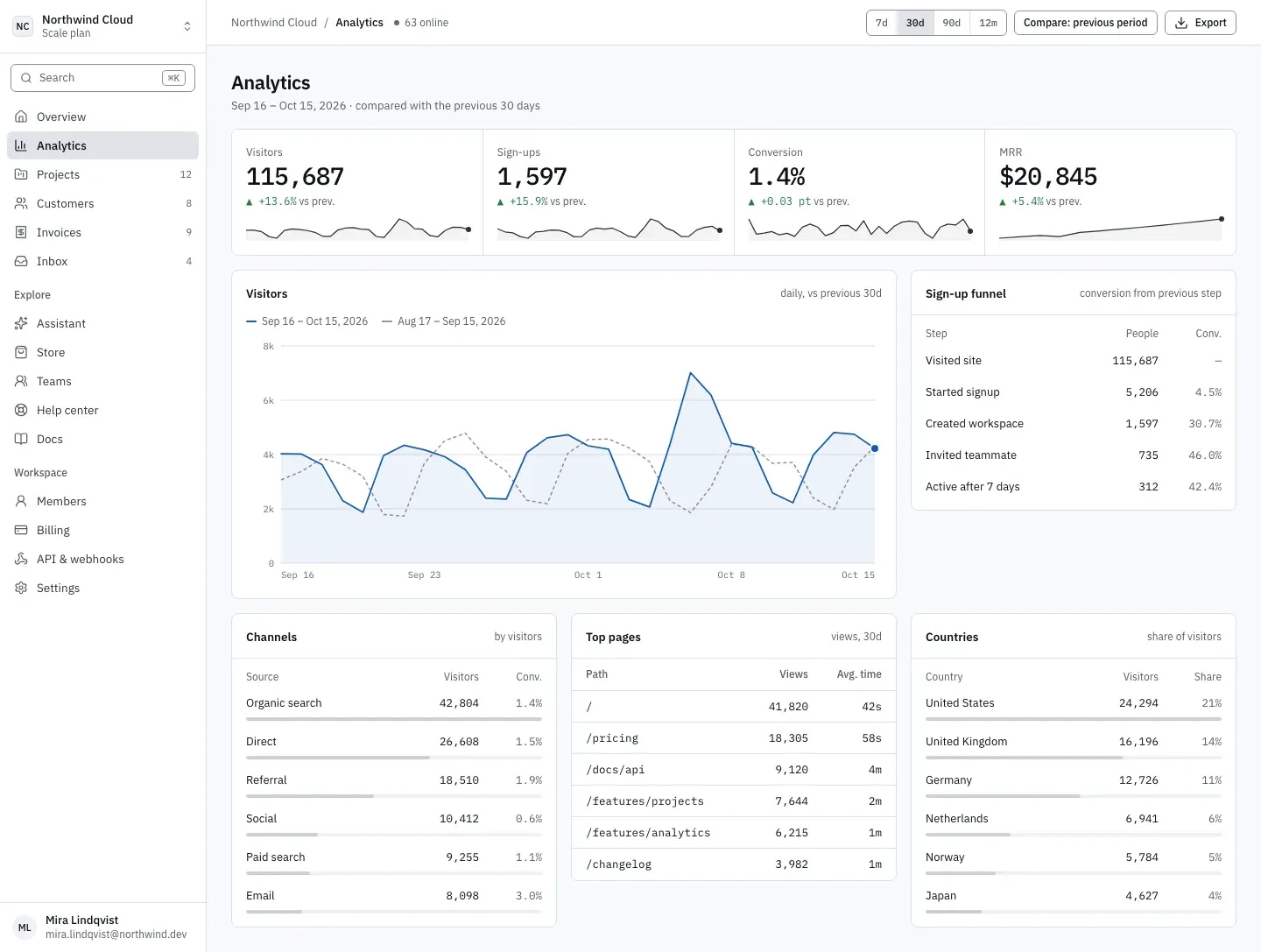Image resolution: width=1261 pixels, height=952 pixels.
Task: Open Mira Lindqvist account profile
Action: point(103,927)
